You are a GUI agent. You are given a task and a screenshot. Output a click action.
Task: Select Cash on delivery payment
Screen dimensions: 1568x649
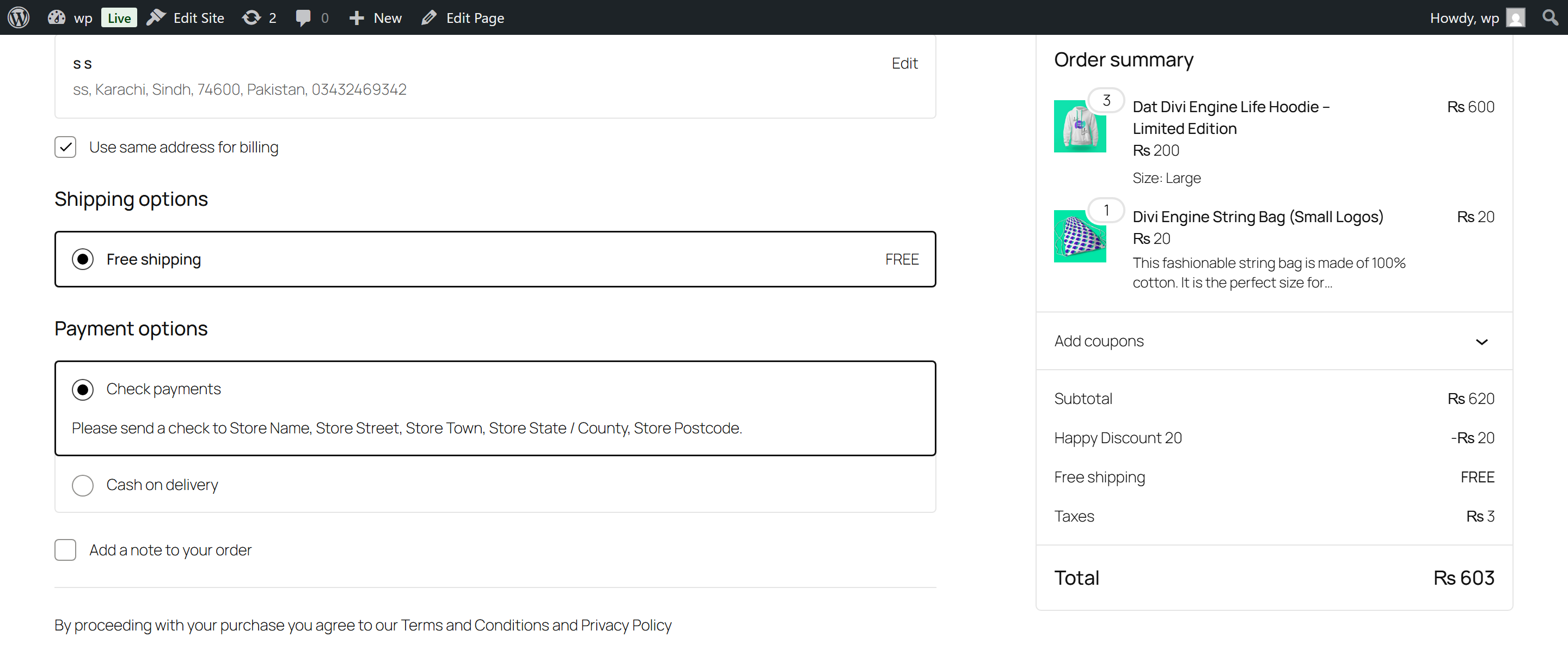(x=83, y=485)
